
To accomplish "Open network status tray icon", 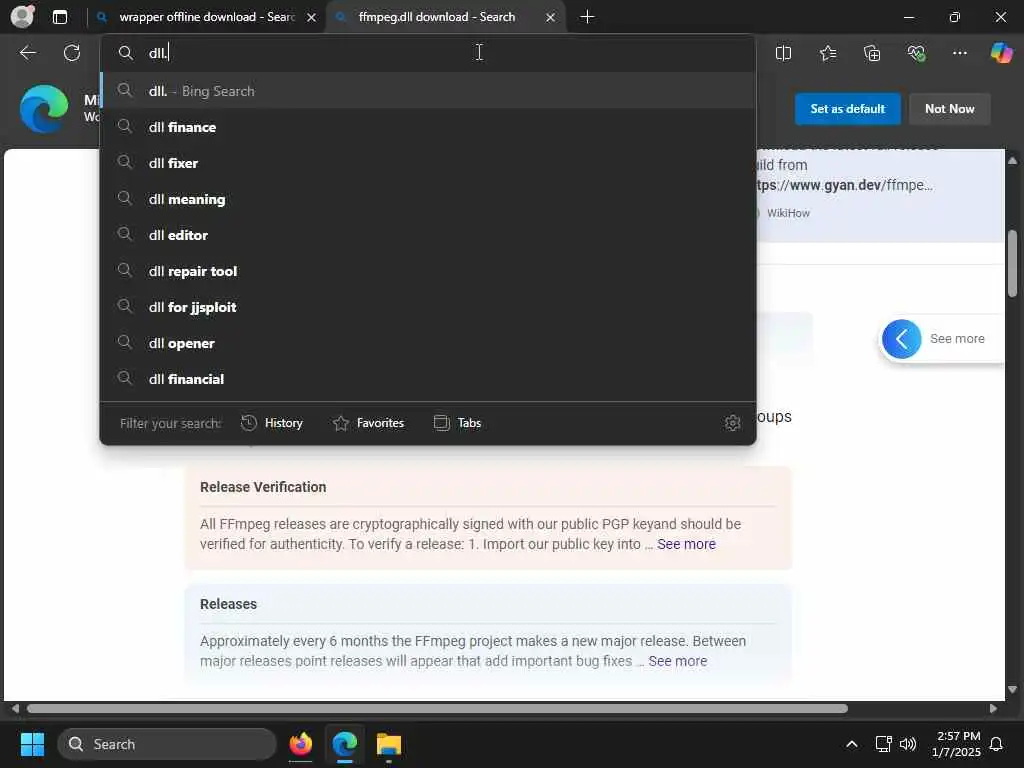I will [883, 744].
